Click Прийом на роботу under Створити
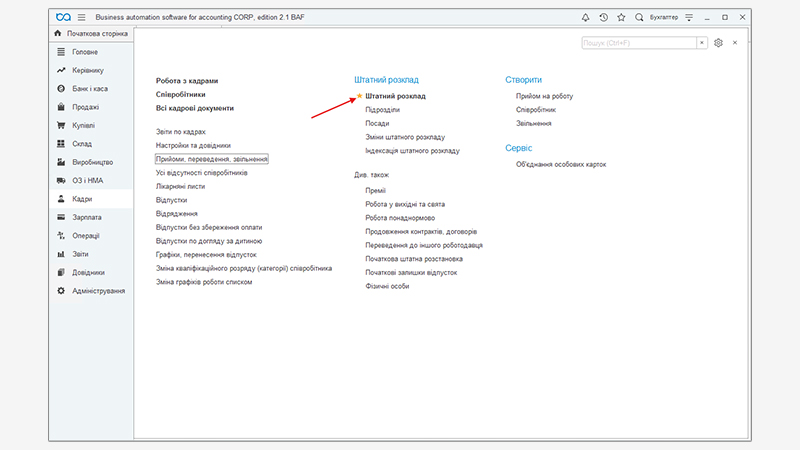 [x=544, y=96]
